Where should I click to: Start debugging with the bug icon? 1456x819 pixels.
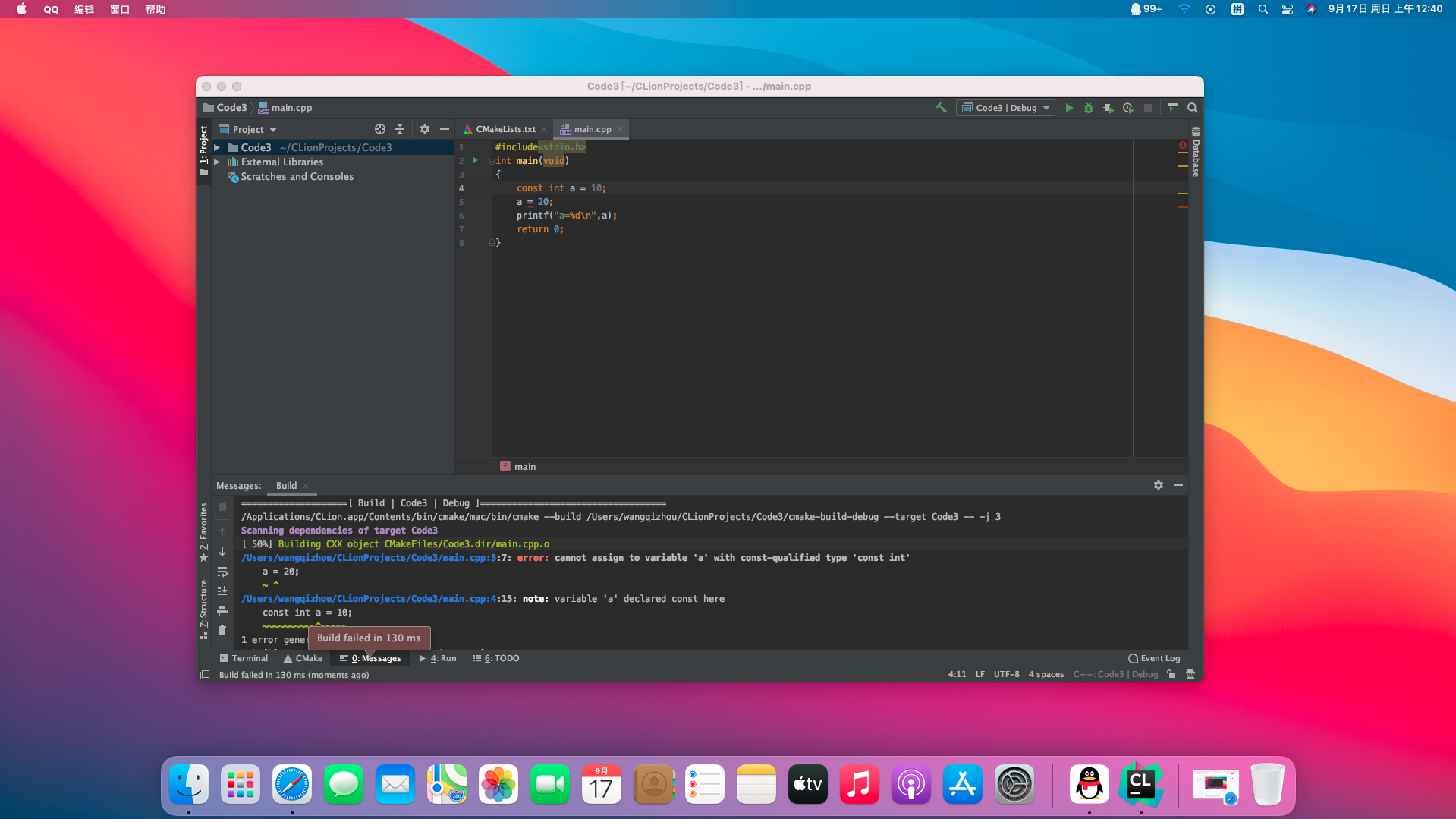coord(1089,108)
